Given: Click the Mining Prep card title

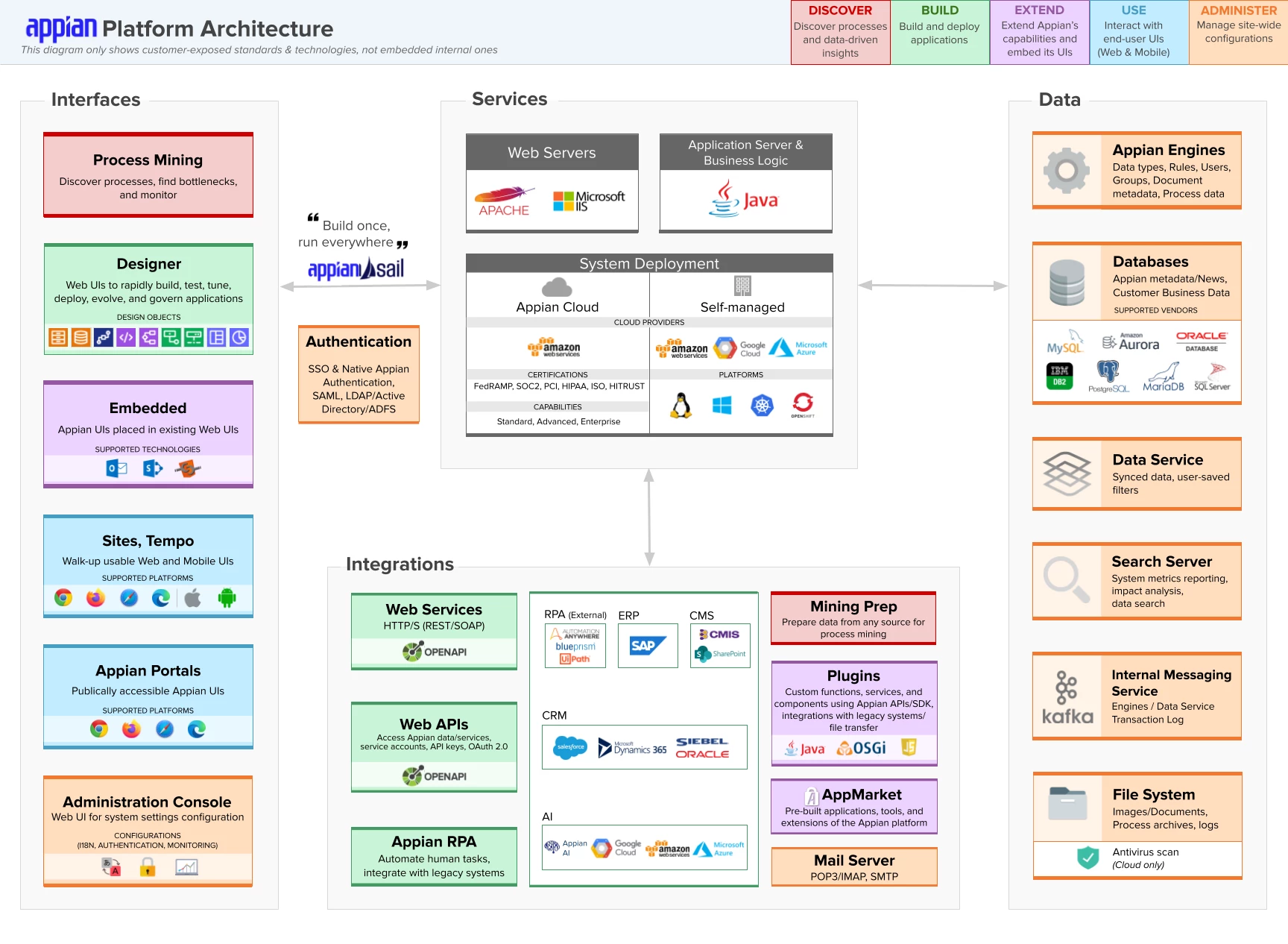Looking at the screenshot, I should point(853,606).
